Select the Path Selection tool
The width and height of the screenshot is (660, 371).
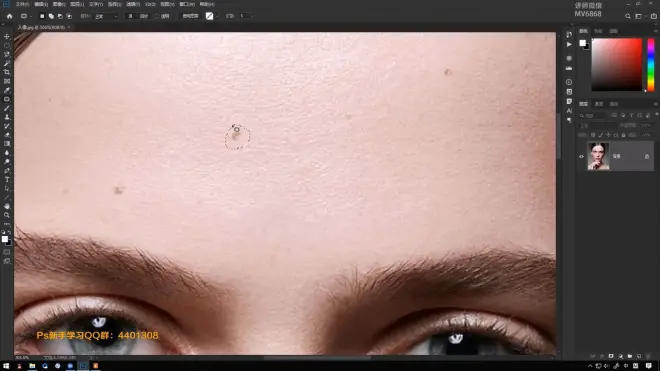click(7, 188)
